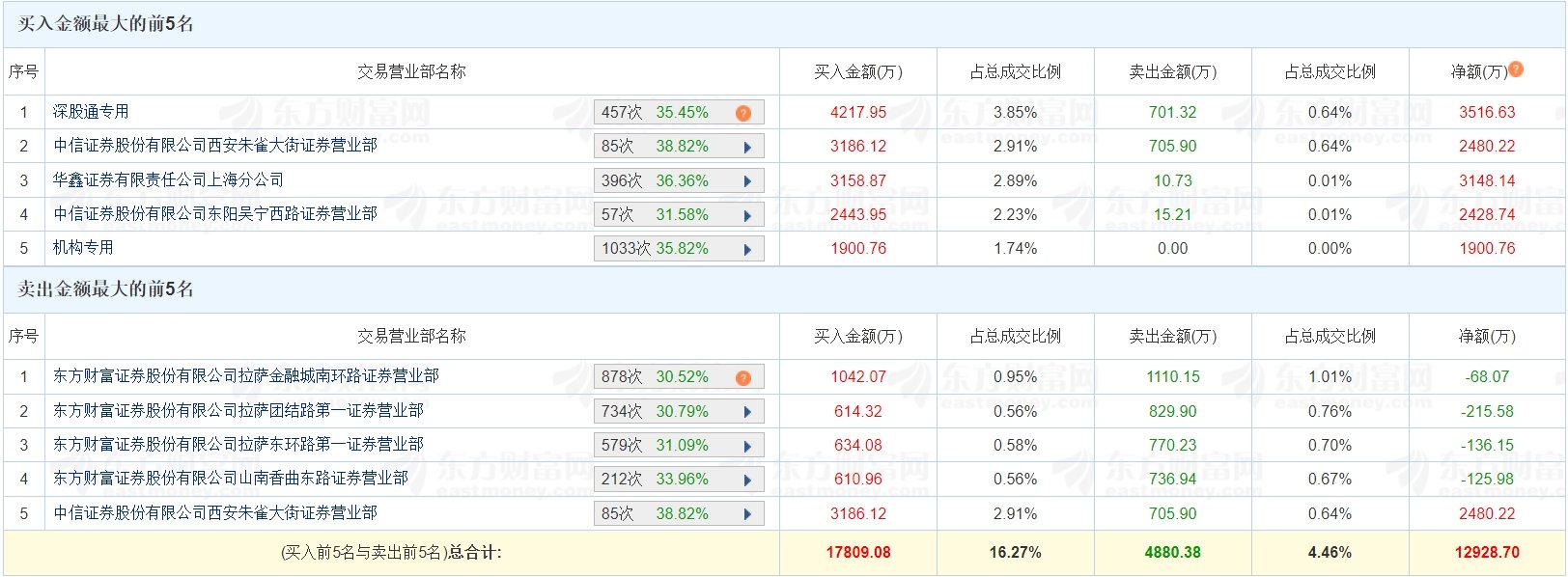Click the 457次 35.45% stats box
The image size is (1568, 577).
(679, 113)
